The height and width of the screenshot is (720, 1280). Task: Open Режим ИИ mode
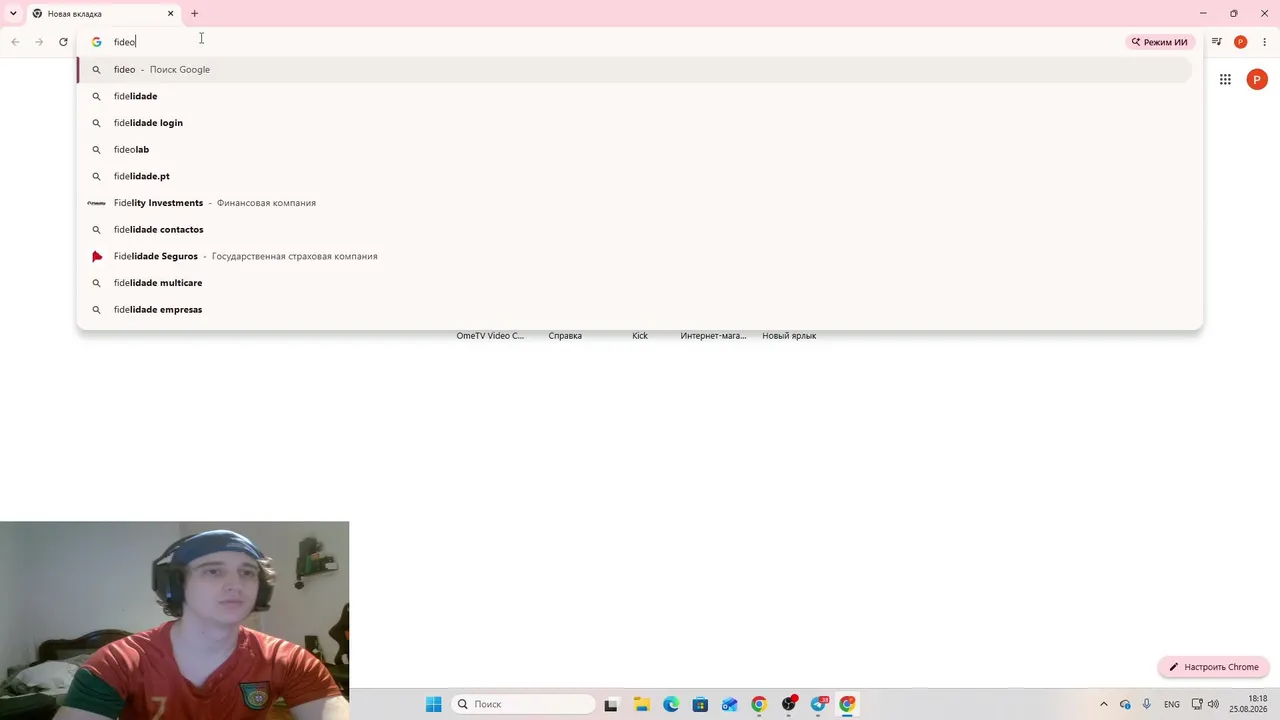(x=1160, y=42)
